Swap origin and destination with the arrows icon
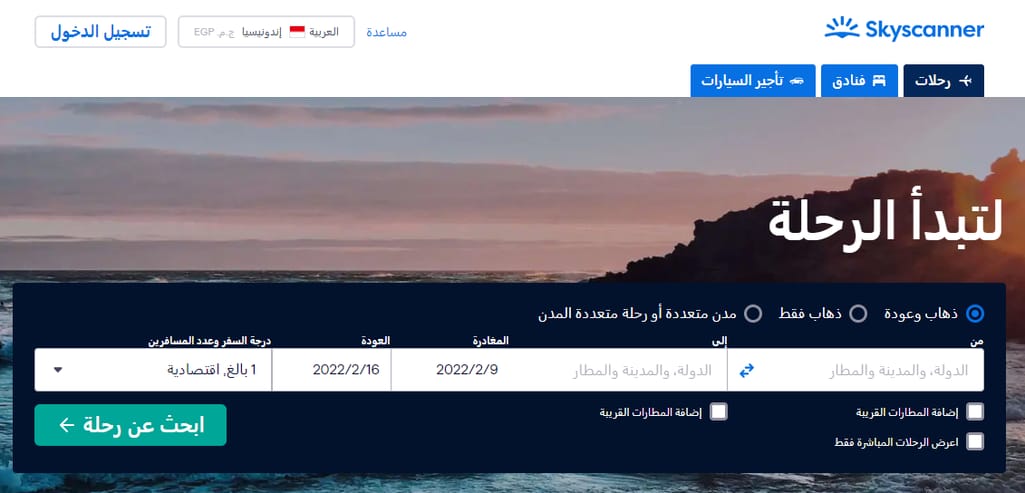Screen dimensions: 1025x493 (x=747, y=370)
